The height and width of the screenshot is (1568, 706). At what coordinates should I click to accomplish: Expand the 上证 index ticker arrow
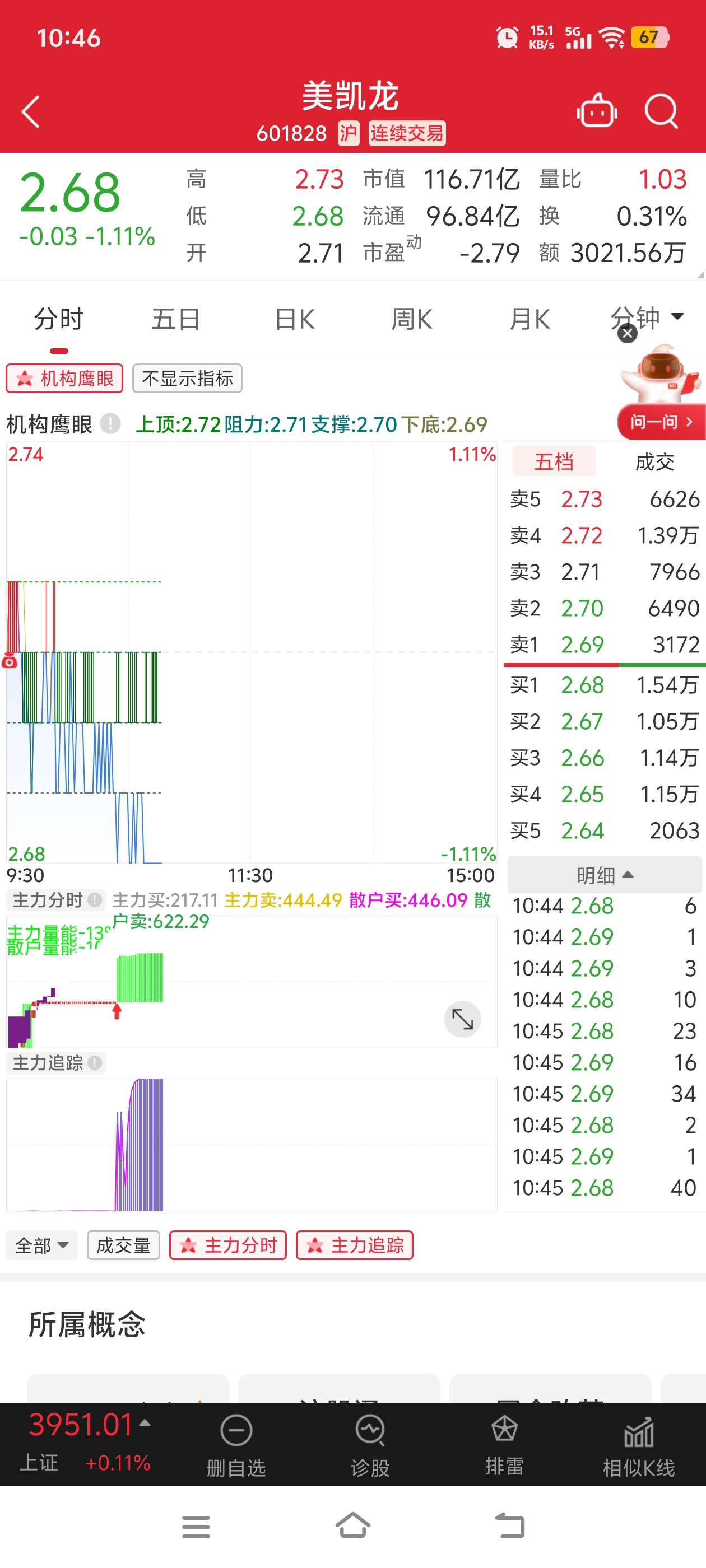[x=145, y=1422]
